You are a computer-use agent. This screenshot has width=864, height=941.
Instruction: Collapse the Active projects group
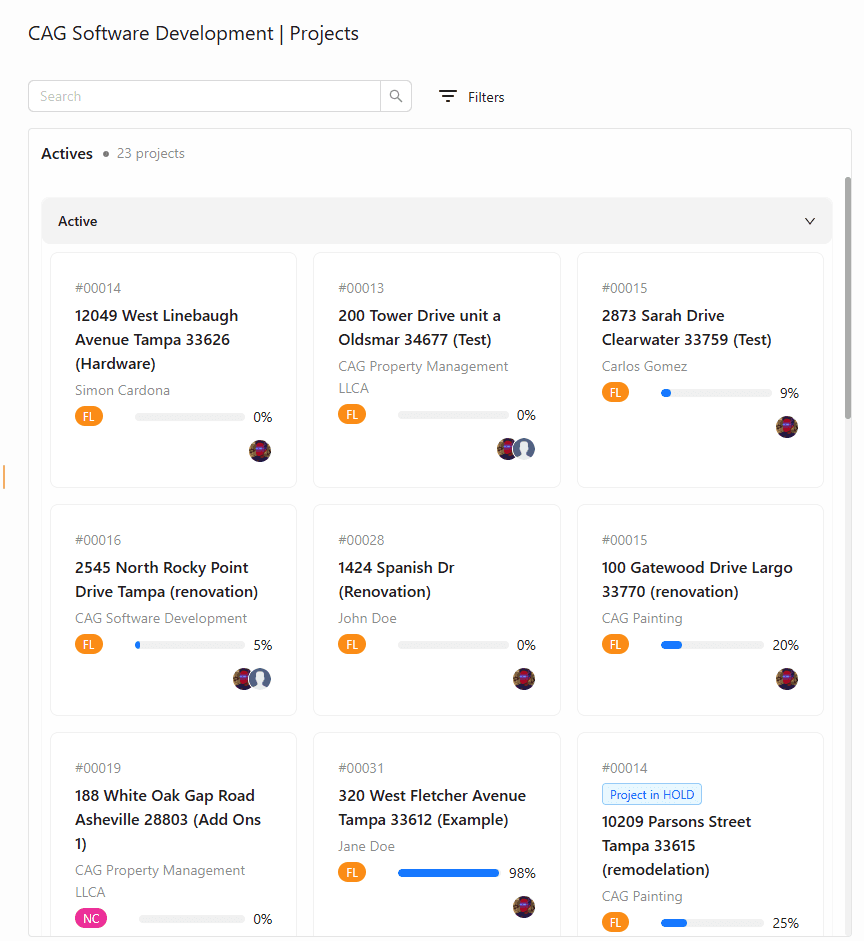[809, 221]
